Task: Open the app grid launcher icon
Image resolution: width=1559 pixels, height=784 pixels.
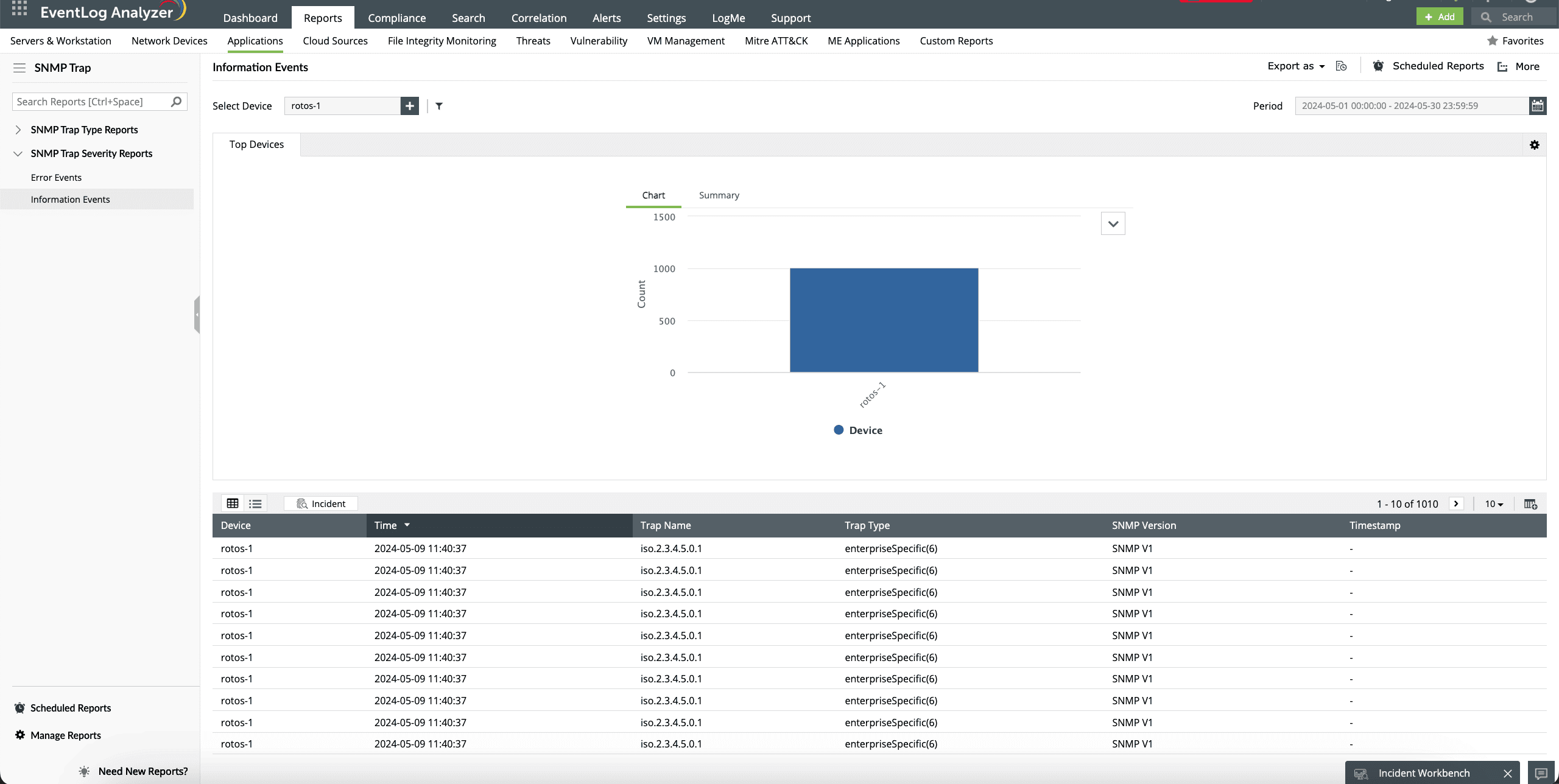Action: pos(19,9)
